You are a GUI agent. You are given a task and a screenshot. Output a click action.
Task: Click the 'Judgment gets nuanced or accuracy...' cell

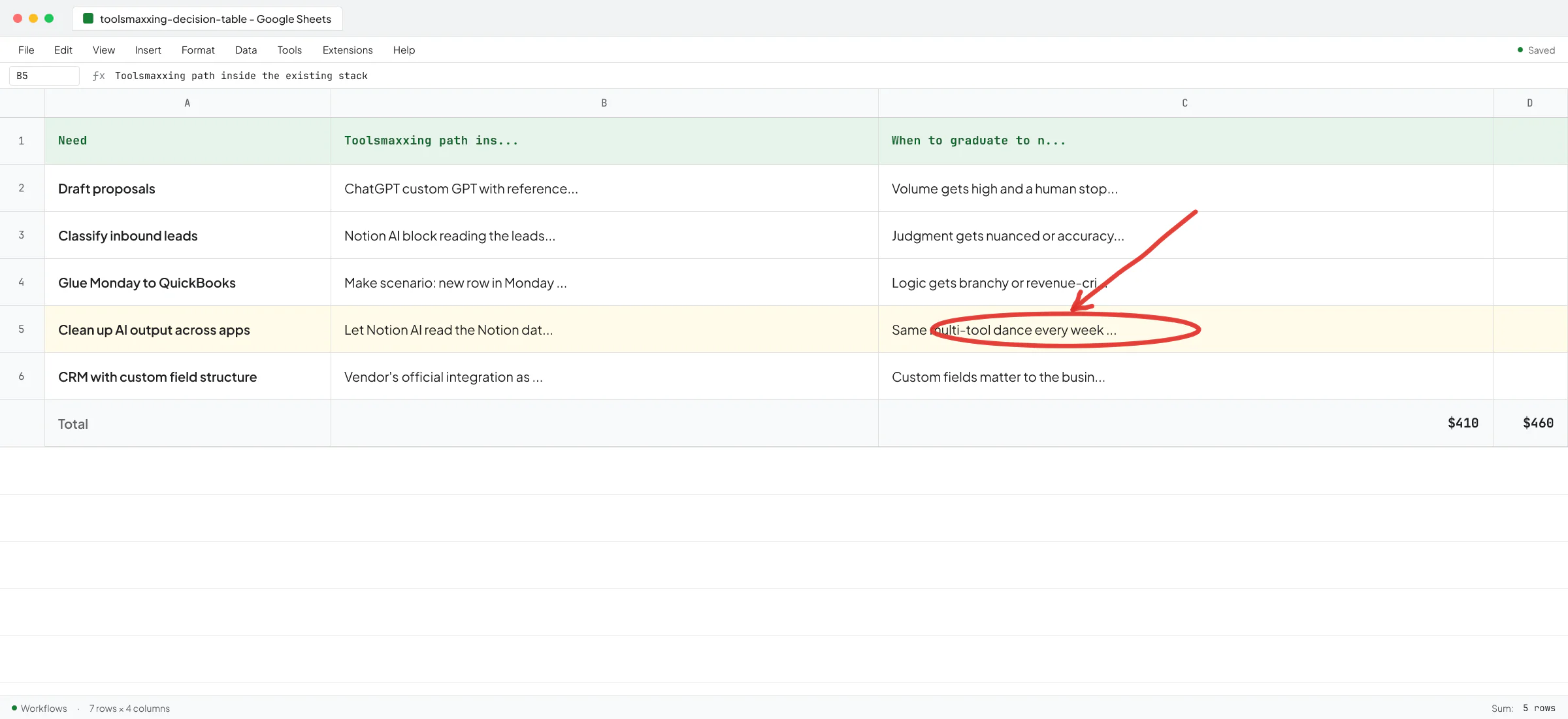point(1185,235)
